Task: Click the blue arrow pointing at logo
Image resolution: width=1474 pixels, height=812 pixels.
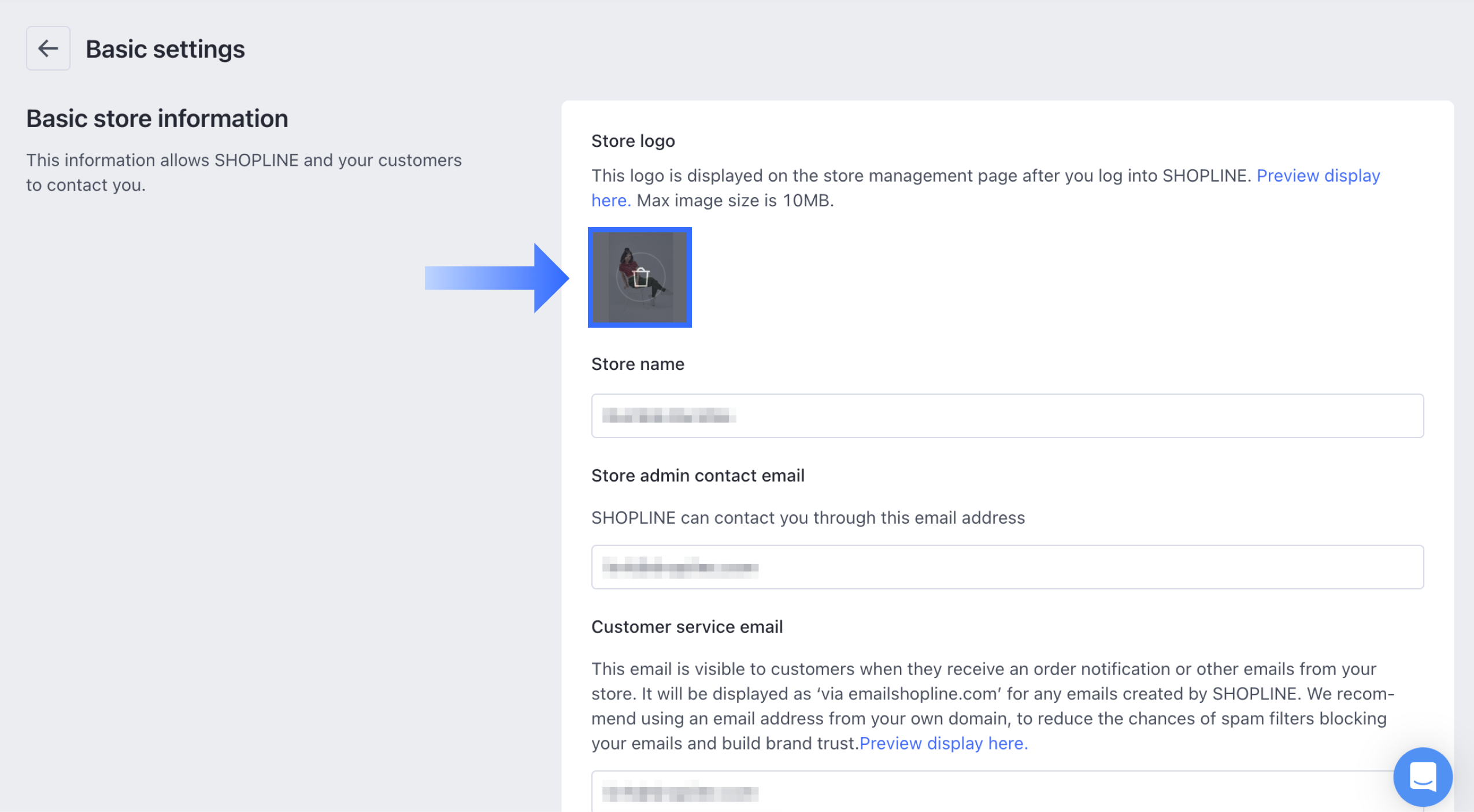Action: point(497,278)
